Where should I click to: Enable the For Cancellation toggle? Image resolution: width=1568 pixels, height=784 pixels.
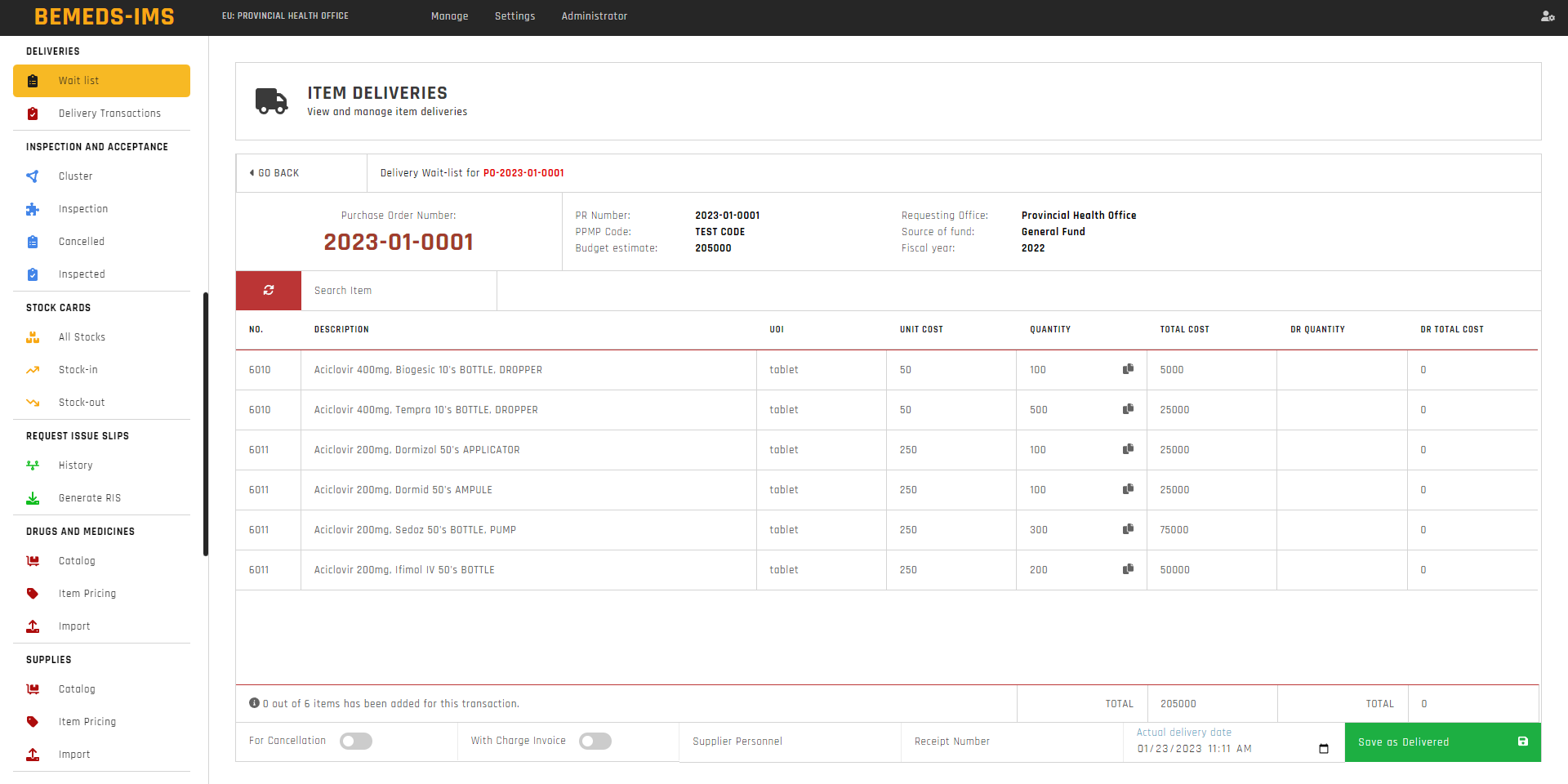[x=356, y=742]
